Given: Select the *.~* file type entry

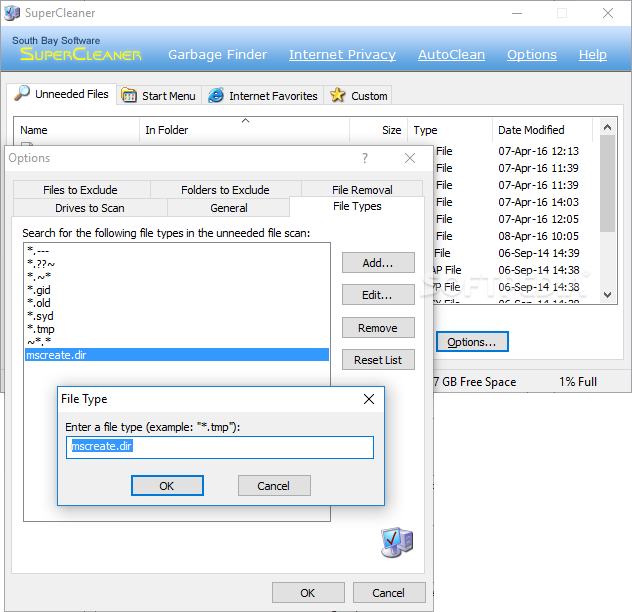Looking at the screenshot, I should point(177,277).
